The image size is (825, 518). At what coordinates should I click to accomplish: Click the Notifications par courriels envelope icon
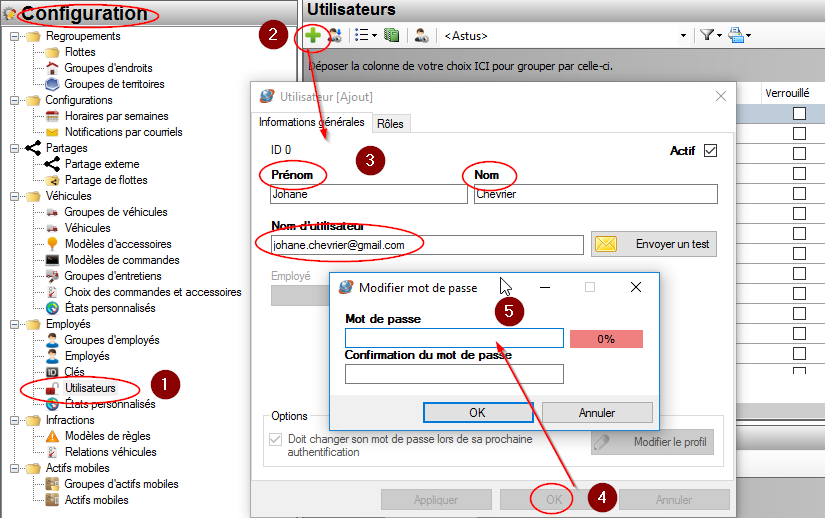tap(53, 132)
